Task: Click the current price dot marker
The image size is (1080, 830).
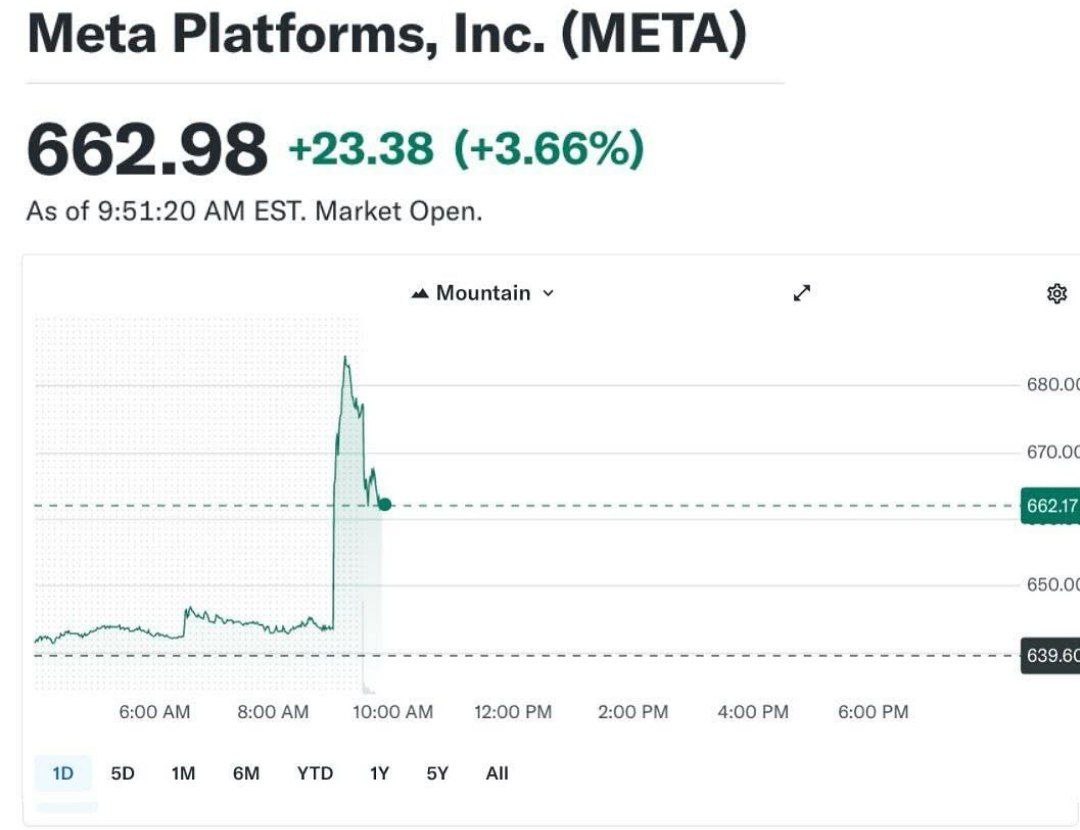Action: tap(385, 504)
